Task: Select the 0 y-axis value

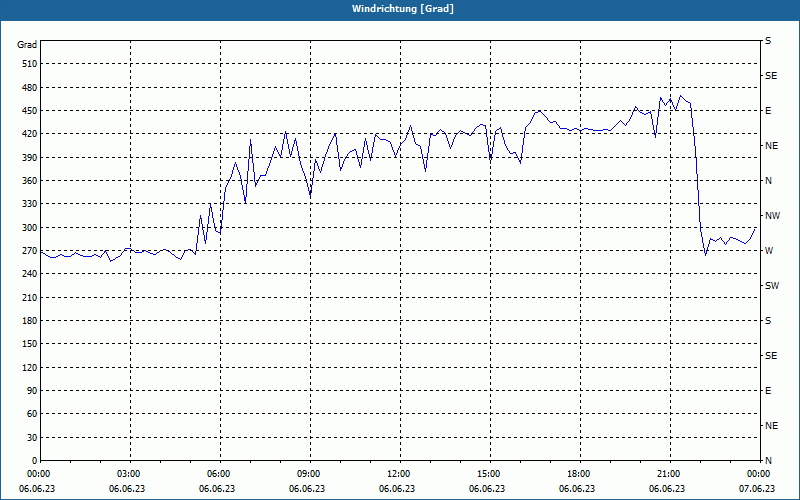Action: click(35, 461)
